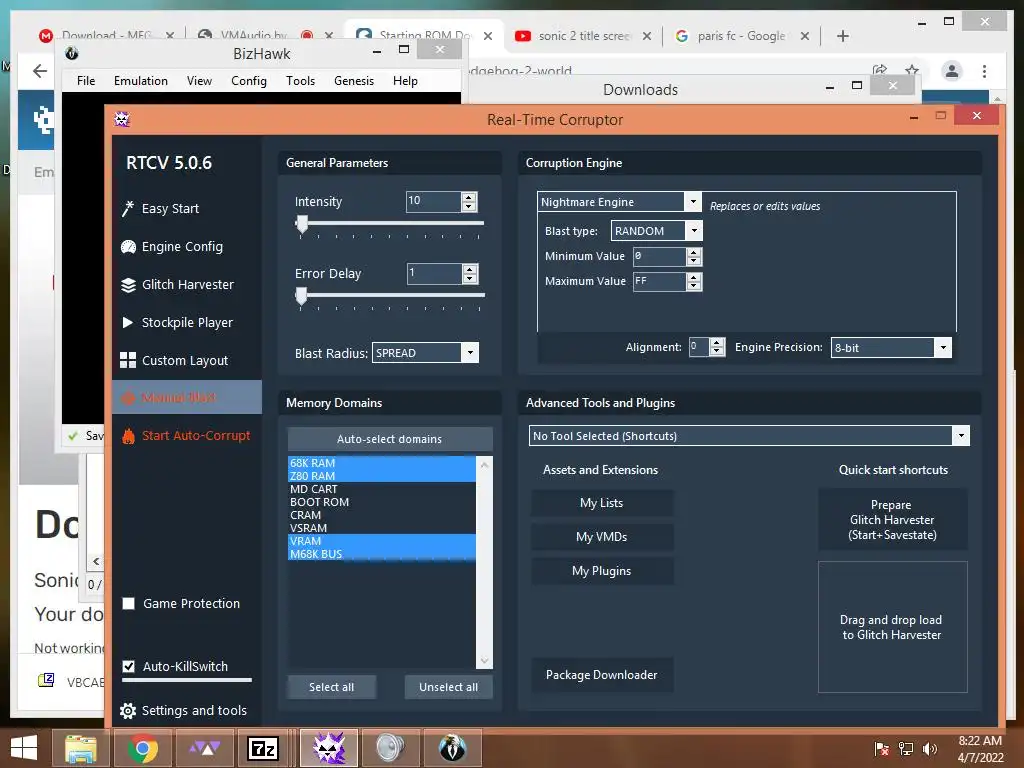Image resolution: width=1024 pixels, height=768 pixels.
Task: Click the system tray network icon
Action: 906,748
